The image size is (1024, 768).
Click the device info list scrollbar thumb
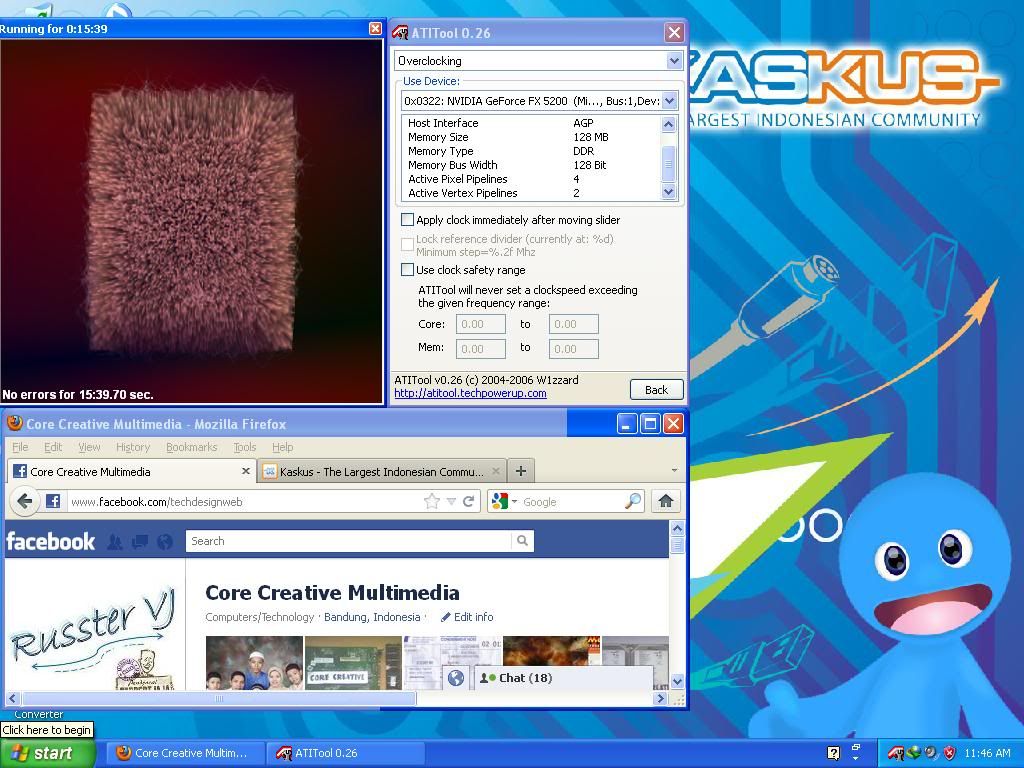[x=668, y=162]
